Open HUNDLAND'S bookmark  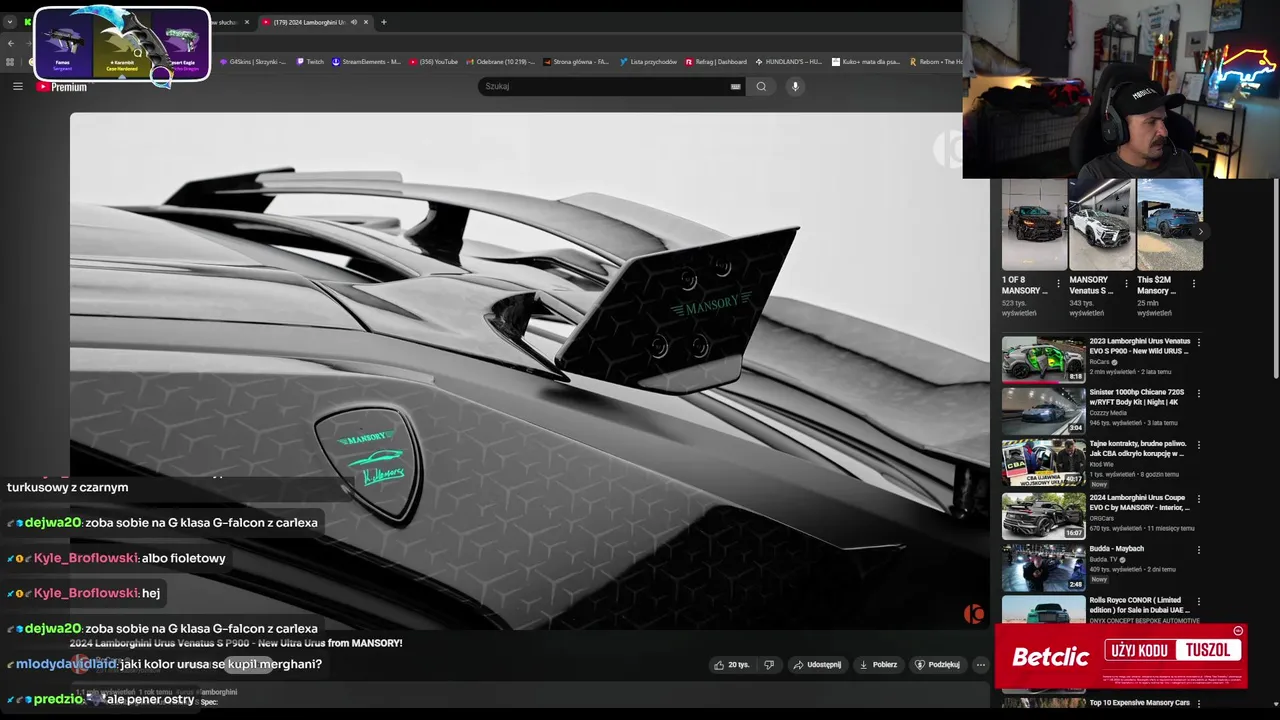pos(789,62)
